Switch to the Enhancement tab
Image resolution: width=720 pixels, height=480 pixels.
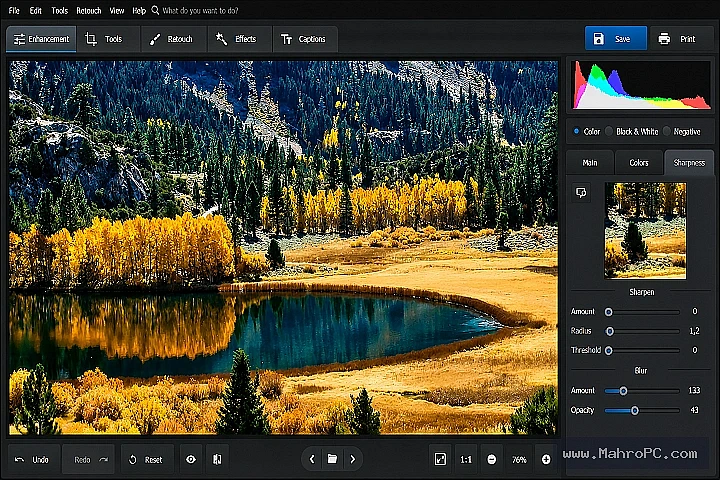coord(41,39)
